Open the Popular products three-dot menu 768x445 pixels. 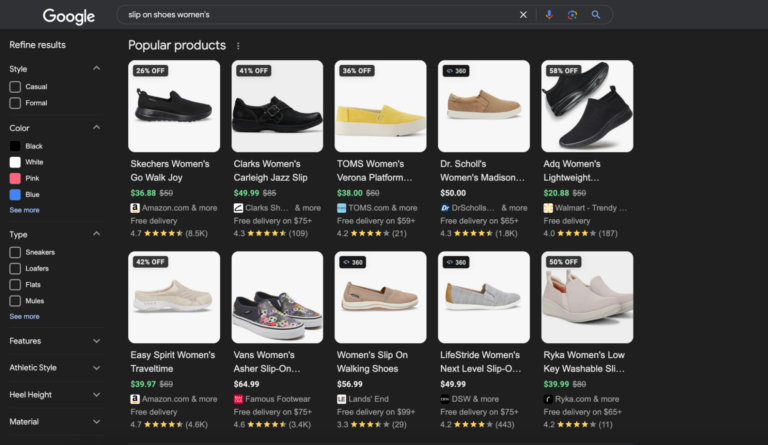point(238,46)
